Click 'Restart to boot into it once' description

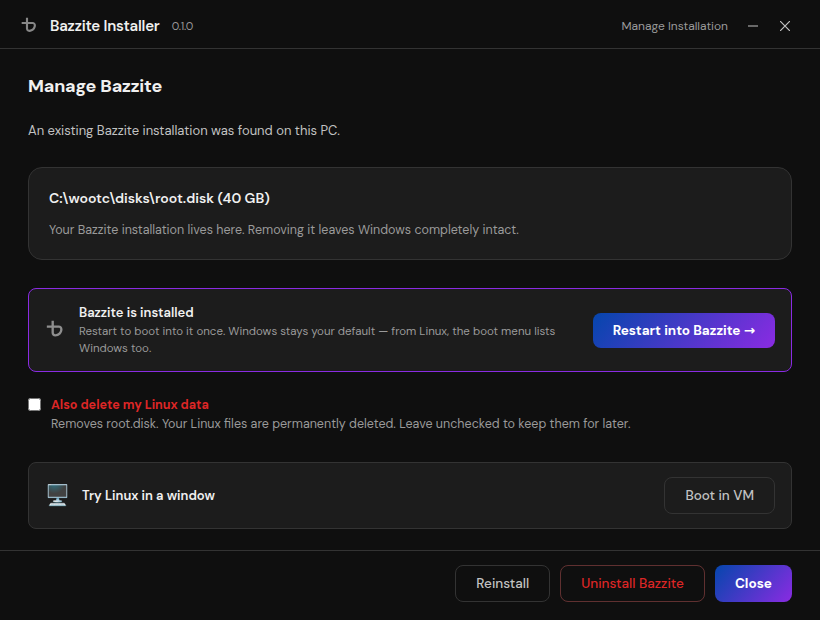pos(317,339)
